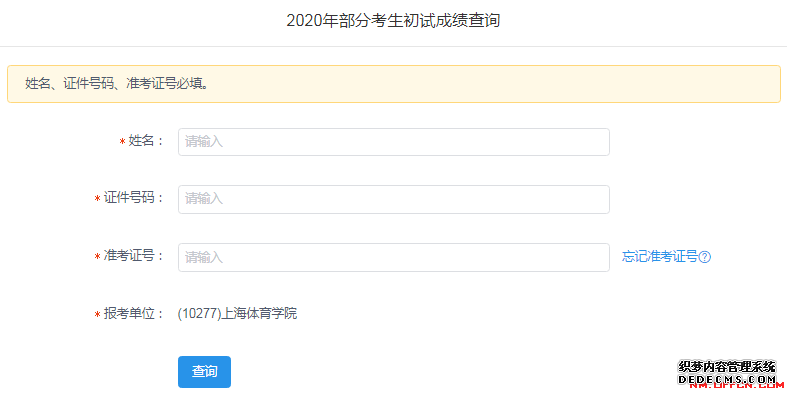Image resolution: width=787 pixels, height=394 pixels.
Task: Click the 2020年部分考生初试成绩查询 page title
Action: coord(393,21)
